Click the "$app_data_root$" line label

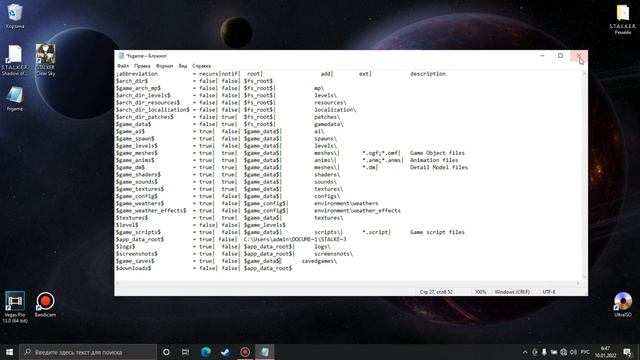[x=140, y=239]
